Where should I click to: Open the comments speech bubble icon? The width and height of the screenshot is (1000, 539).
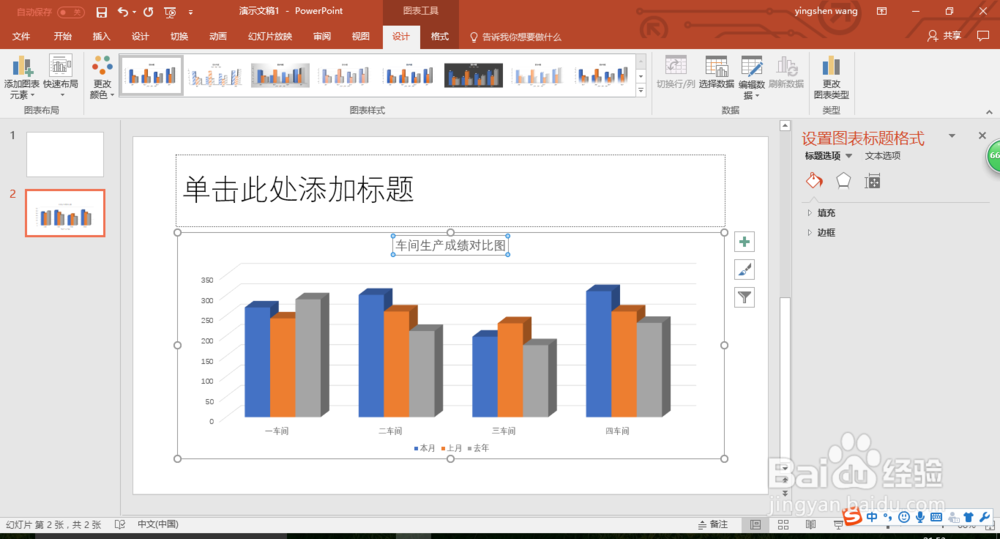983,36
